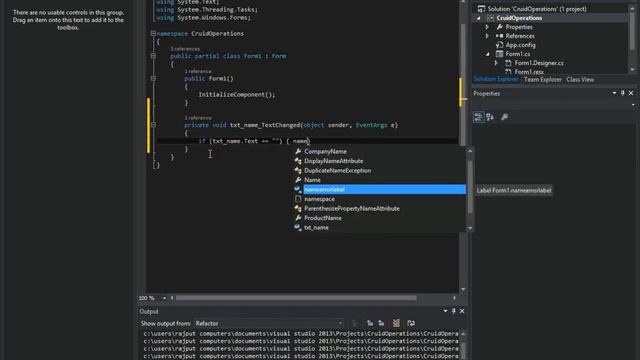Viewport: 640px width, 360px height.
Task: Go to next message in Output toolbar
Action: pos(381,323)
